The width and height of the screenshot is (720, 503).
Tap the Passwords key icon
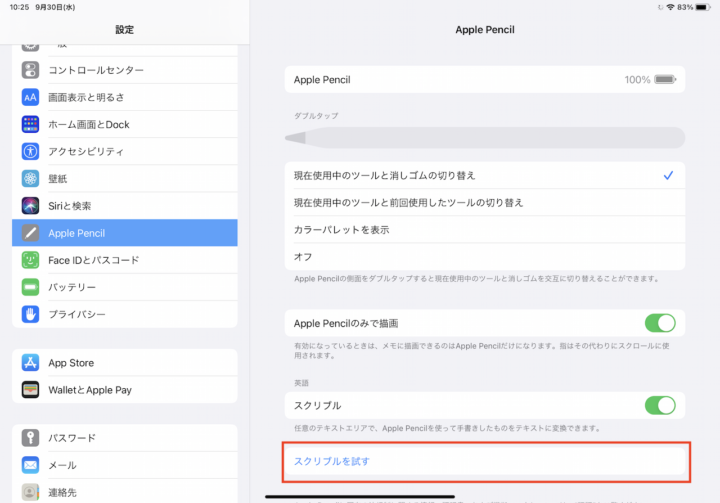tap(30, 438)
